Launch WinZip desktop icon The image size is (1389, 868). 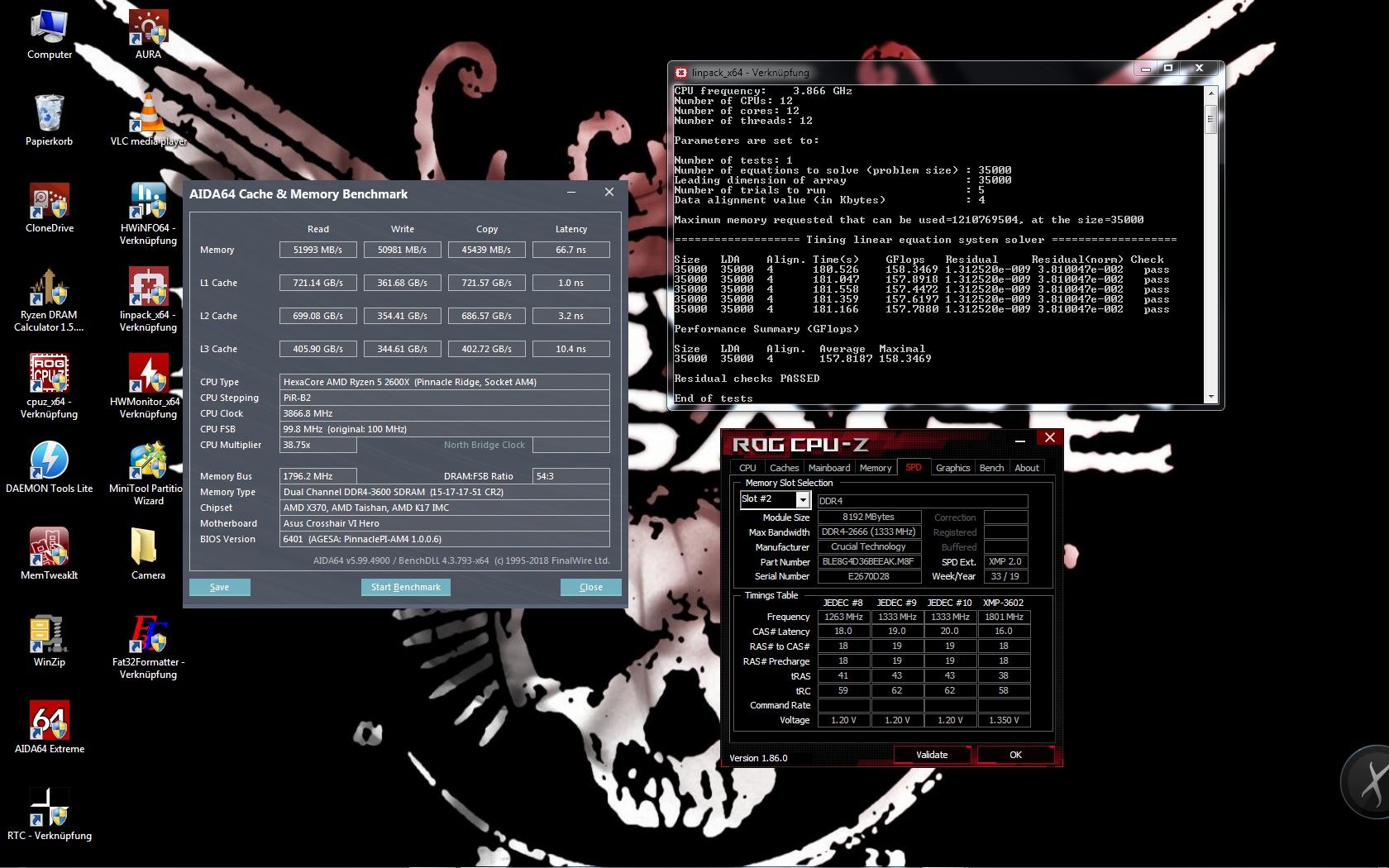pyautogui.click(x=50, y=641)
